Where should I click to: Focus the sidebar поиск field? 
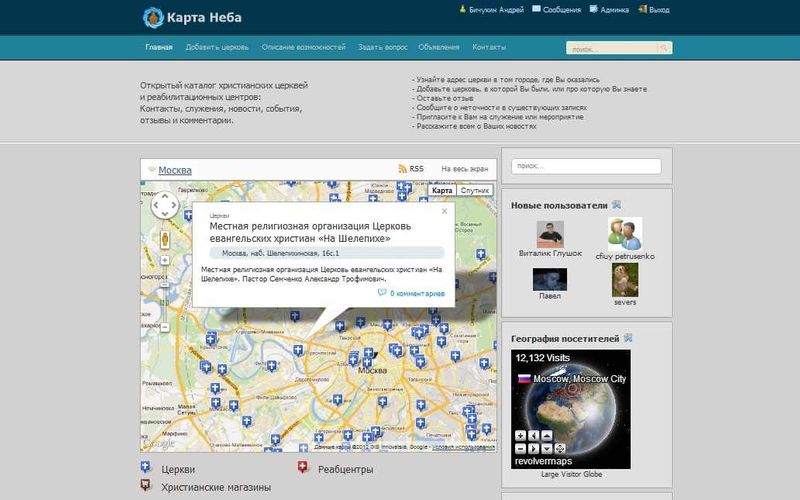(586, 166)
